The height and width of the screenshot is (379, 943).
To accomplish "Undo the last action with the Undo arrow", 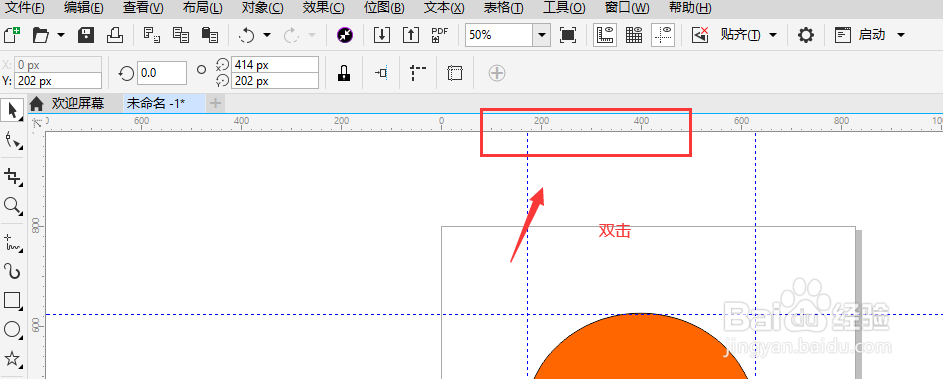I will coord(247,35).
